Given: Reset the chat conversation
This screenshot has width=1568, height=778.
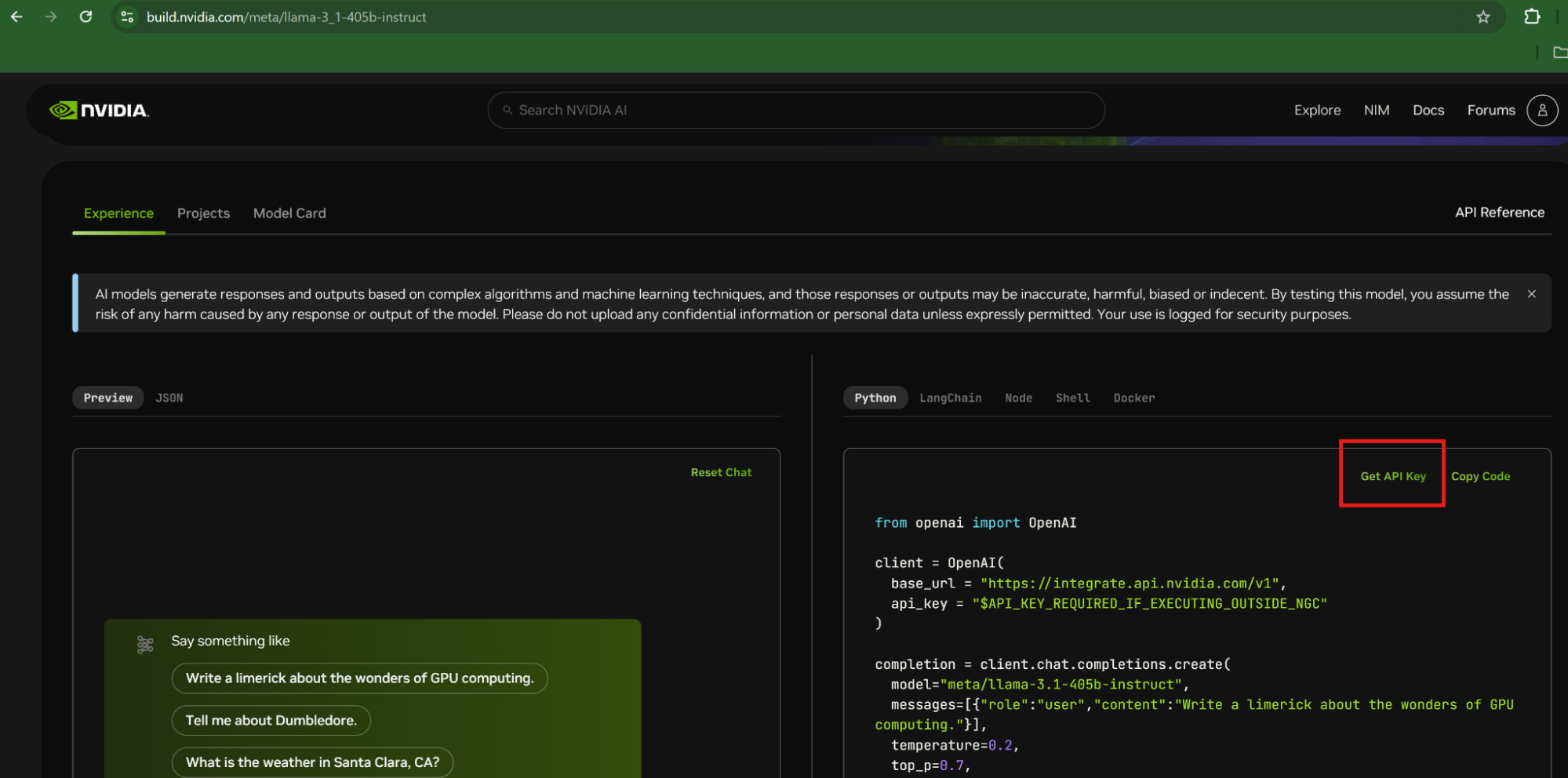Looking at the screenshot, I should tap(721, 472).
